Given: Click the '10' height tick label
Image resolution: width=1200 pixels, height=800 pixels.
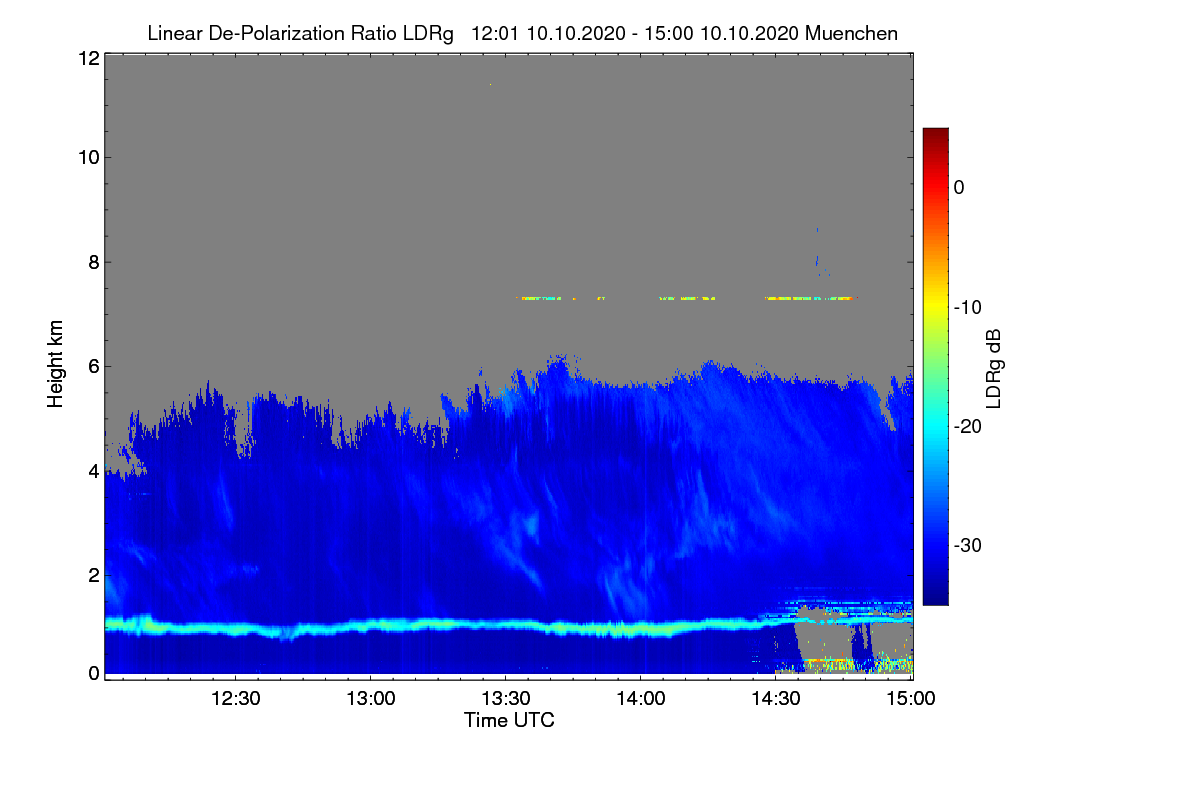Looking at the screenshot, I should click(87, 157).
